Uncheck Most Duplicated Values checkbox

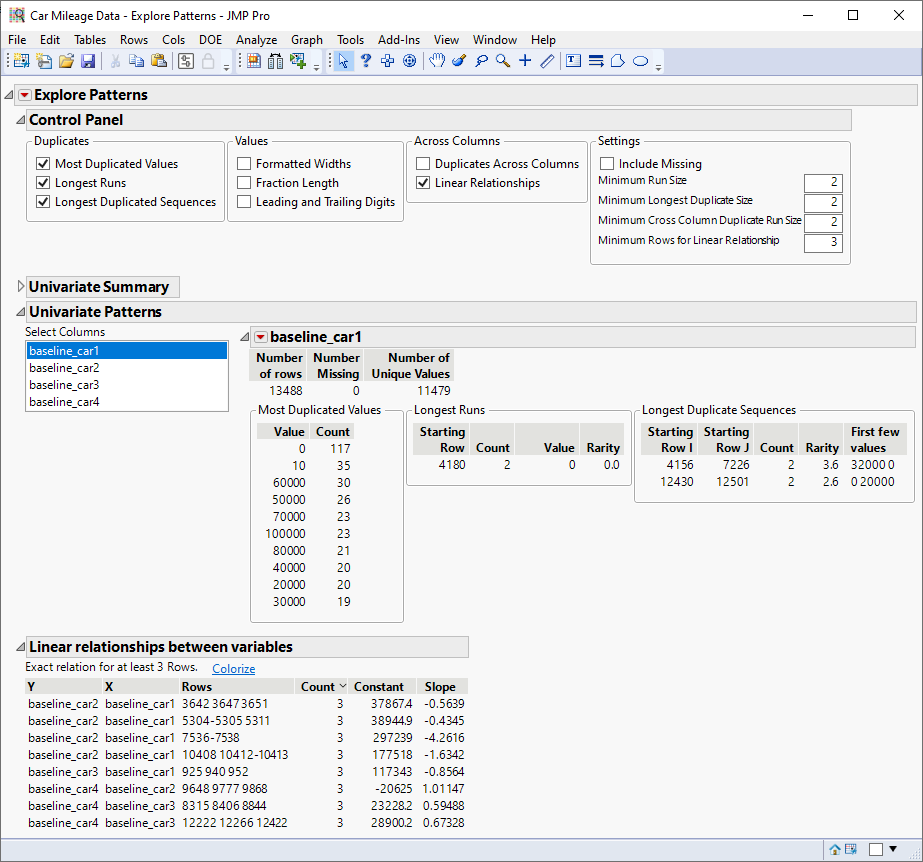pyautogui.click(x=43, y=164)
